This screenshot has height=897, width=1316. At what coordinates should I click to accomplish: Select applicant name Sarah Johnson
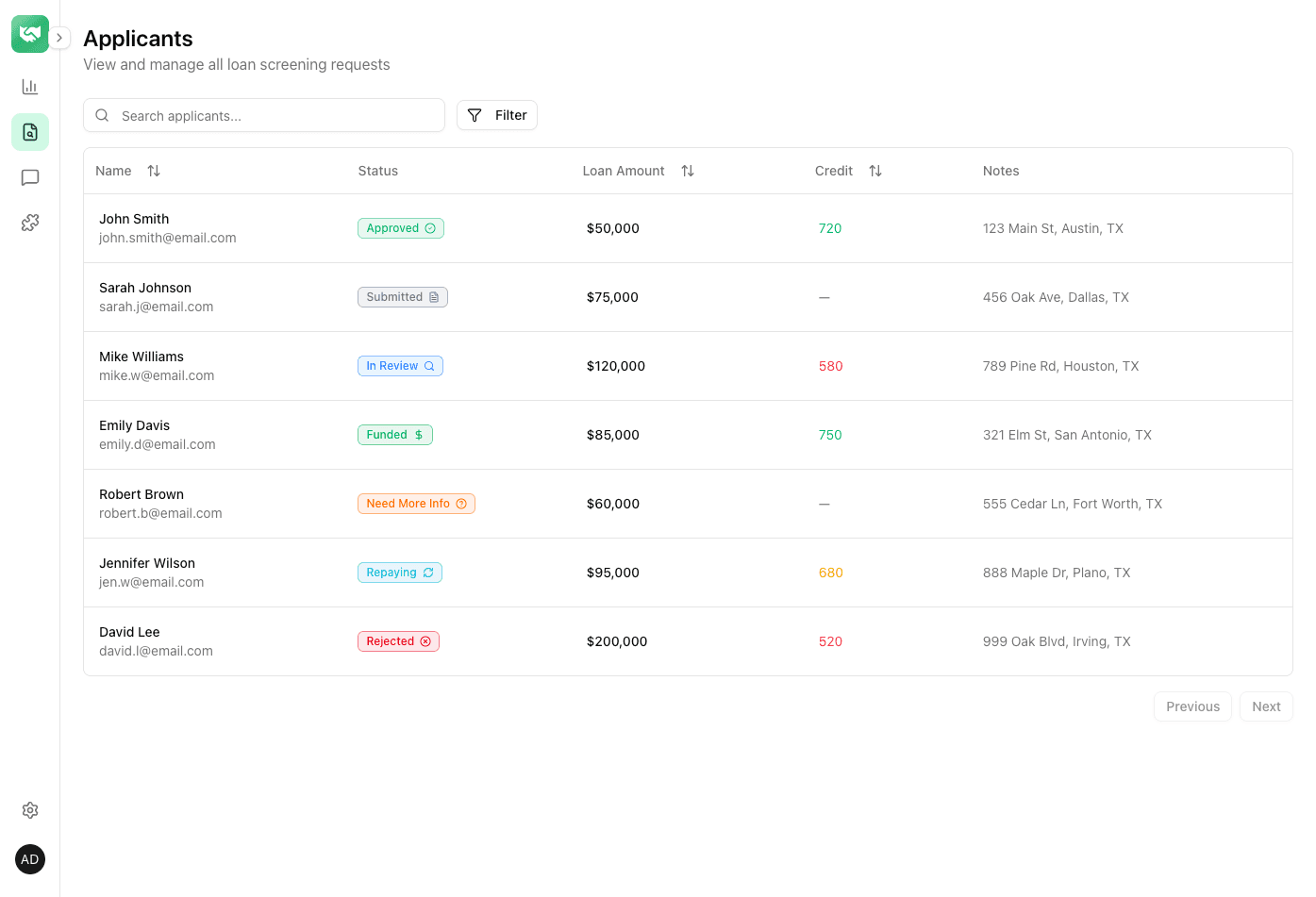pos(145,288)
